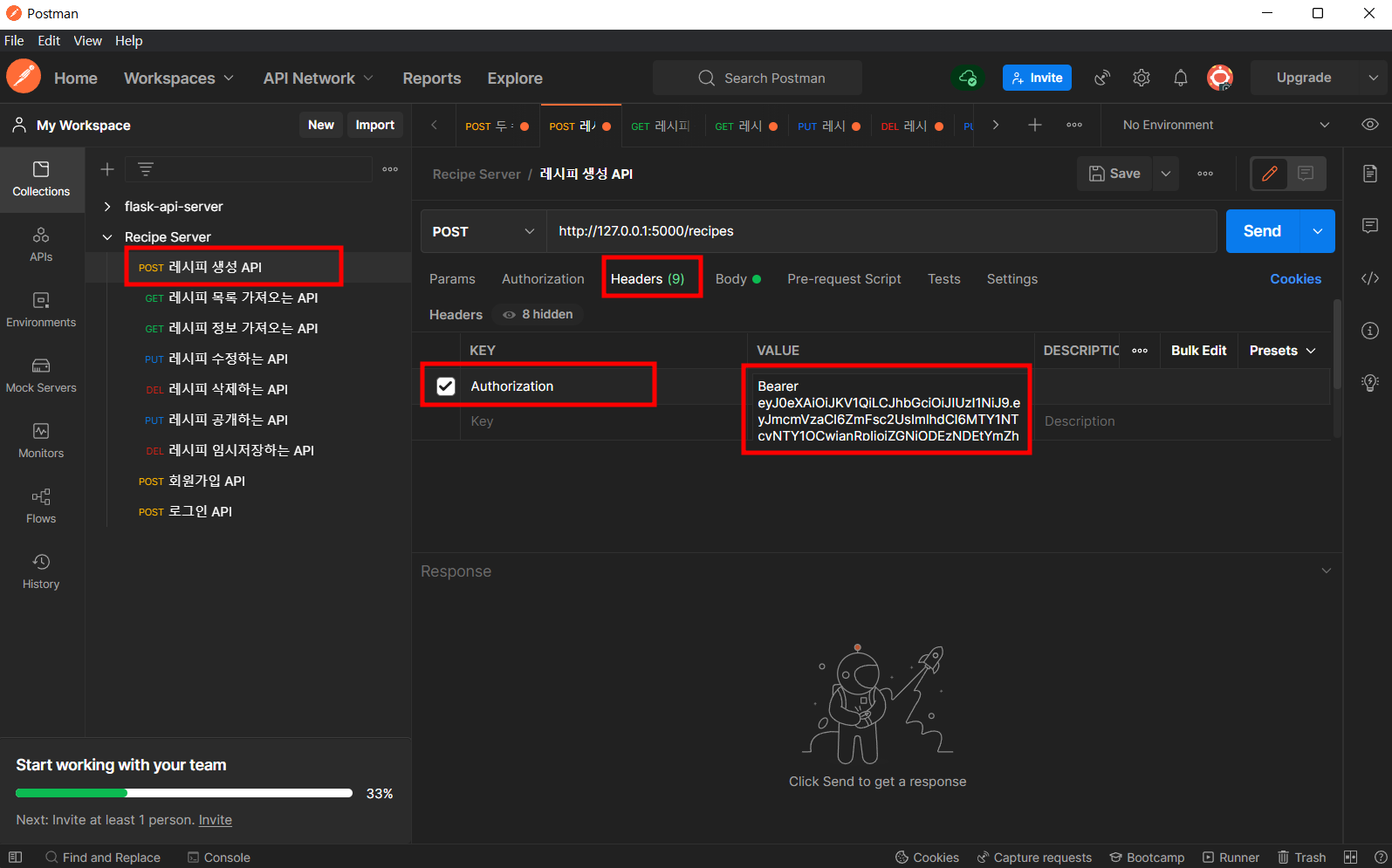Switch to the Pre-request Script tab
1392x868 pixels.
(x=844, y=279)
